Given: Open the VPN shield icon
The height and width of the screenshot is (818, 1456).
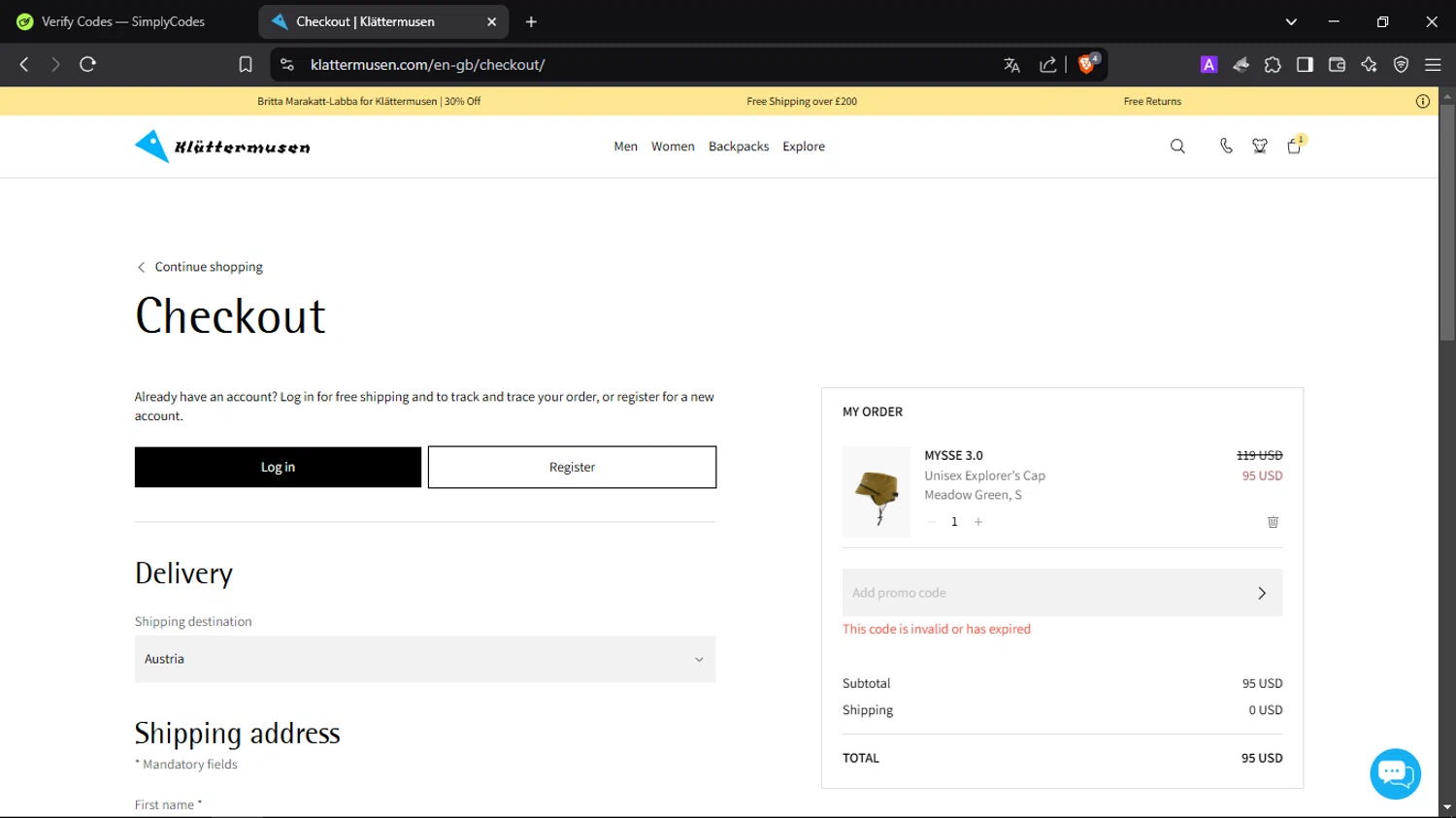Looking at the screenshot, I should pos(1401,64).
